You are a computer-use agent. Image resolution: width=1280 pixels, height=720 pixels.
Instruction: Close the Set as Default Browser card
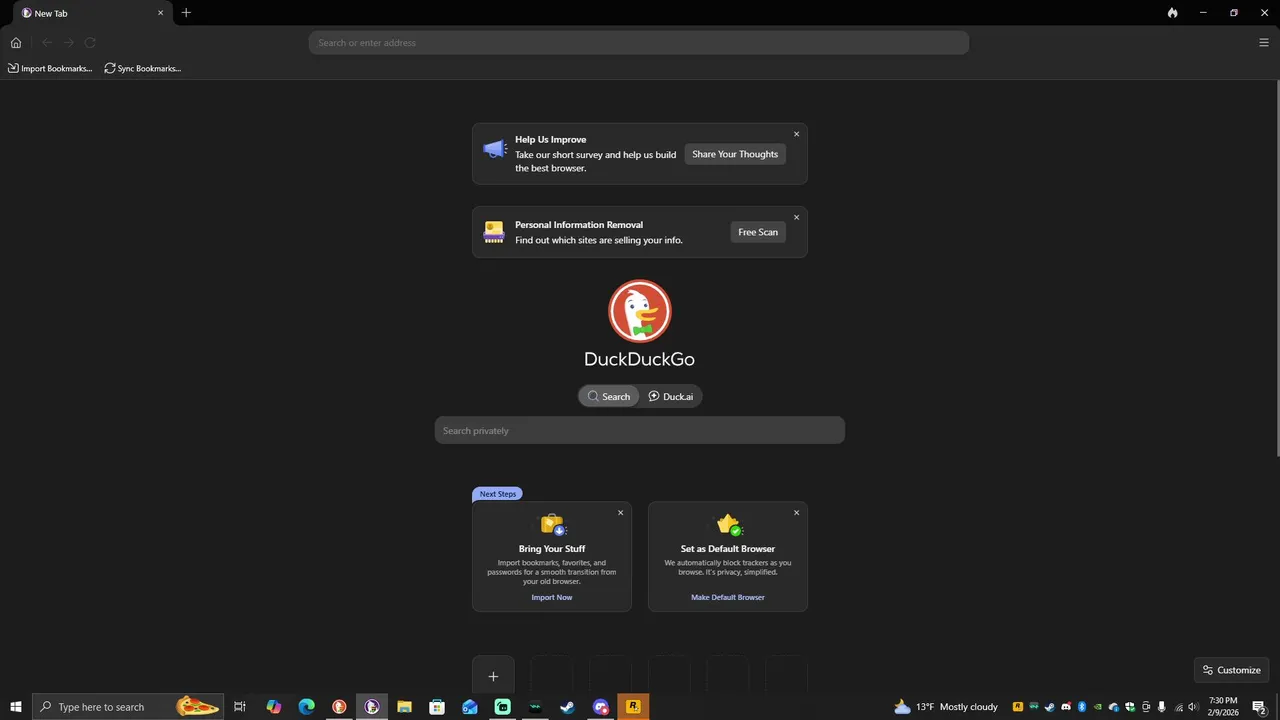[x=797, y=513]
